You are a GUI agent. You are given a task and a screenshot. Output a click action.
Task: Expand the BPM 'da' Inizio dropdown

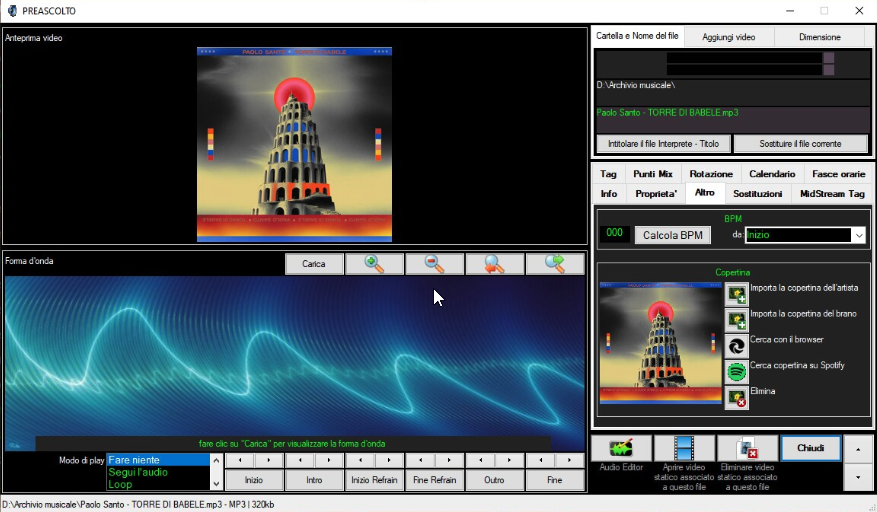pos(859,235)
